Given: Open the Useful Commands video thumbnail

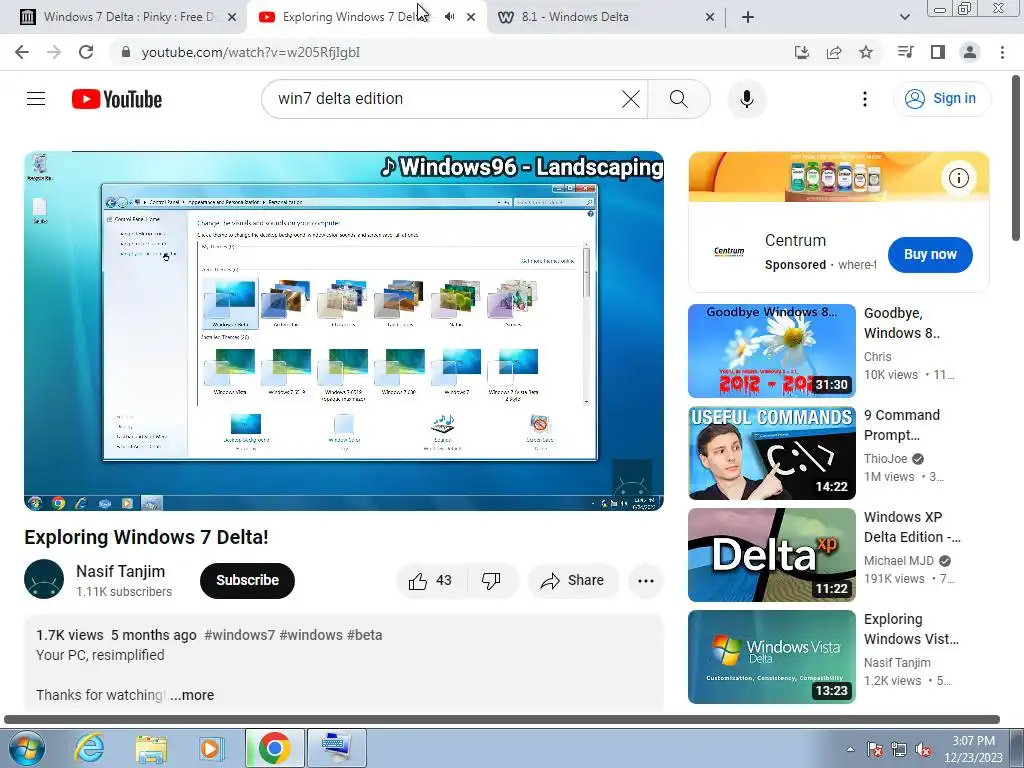Looking at the screenshot, I should click(772, 453).
